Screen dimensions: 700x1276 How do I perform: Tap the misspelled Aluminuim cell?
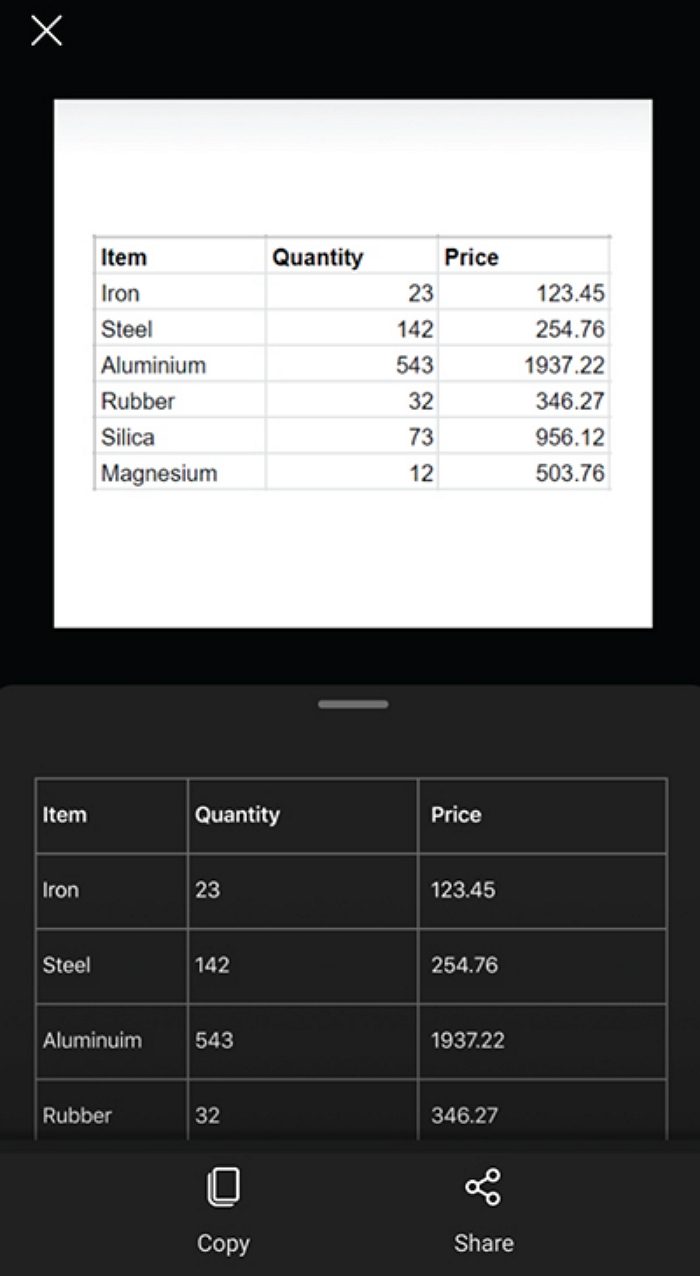pyautogui.click(x=111, y=1040)
